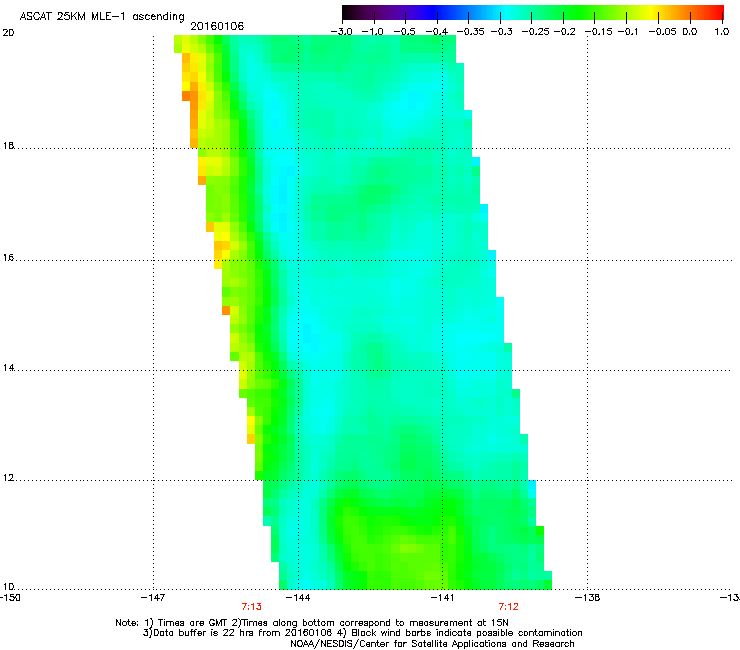The height and width of the screenshot is (650, 740).
Task: Select the -0.1 color bar label
Action: (628, 32)
